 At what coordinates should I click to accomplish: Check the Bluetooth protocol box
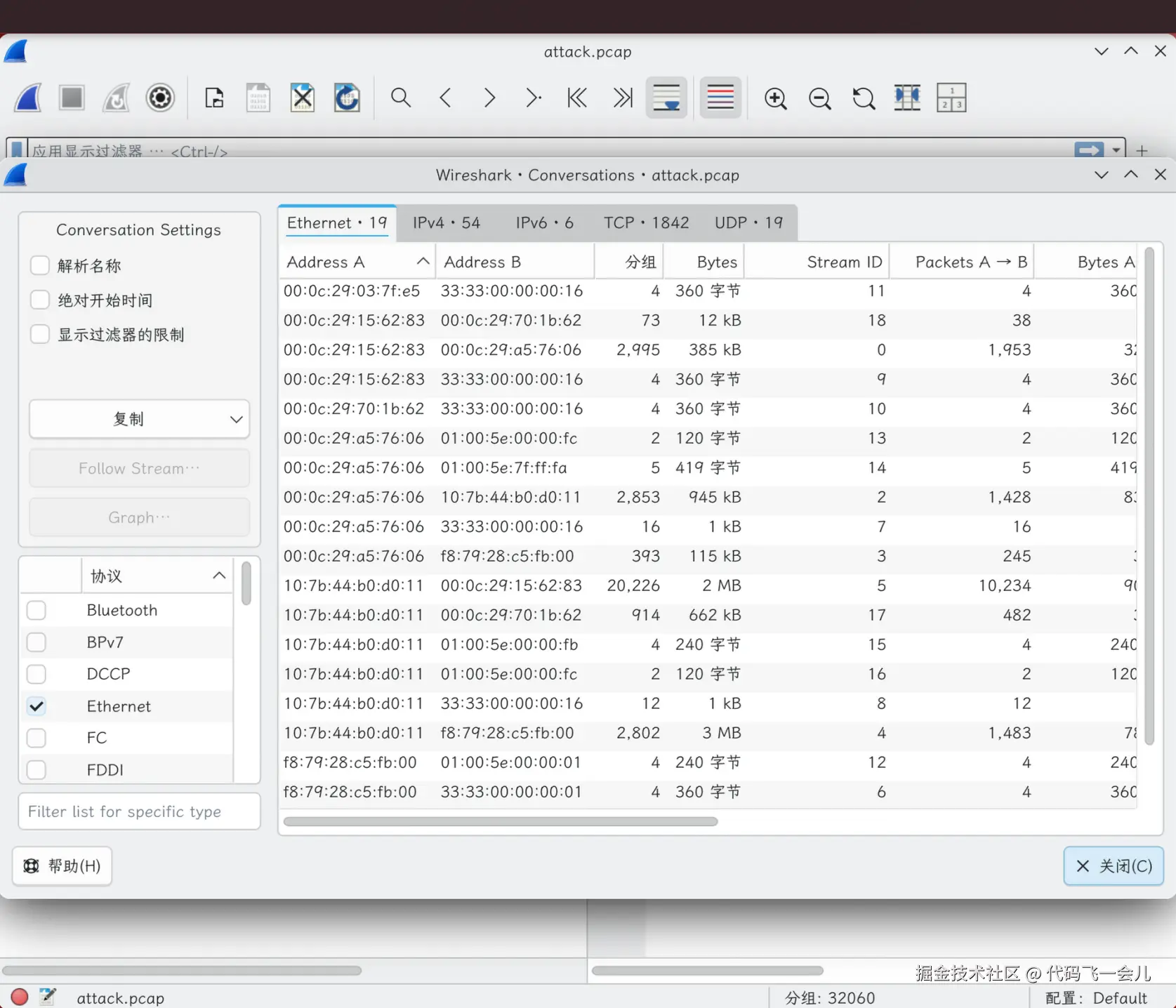37,610
